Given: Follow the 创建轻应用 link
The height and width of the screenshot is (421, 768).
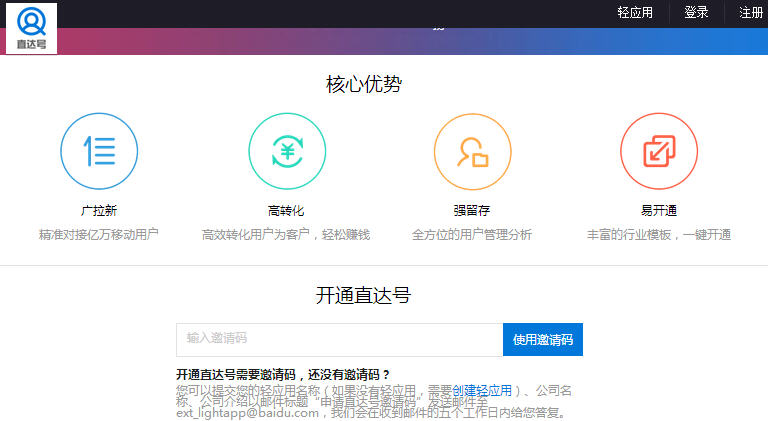Looking at the screenshot, I should (482, 391).
